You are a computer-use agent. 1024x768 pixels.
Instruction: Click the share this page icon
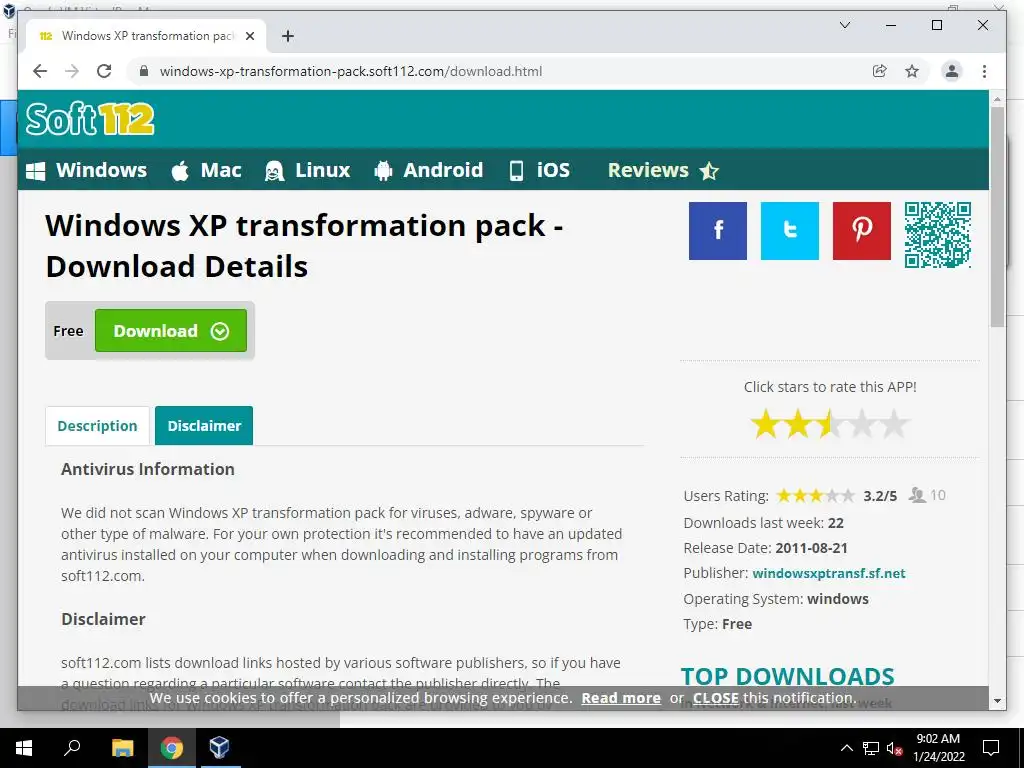pyautogui.click(x=880, y=71)
